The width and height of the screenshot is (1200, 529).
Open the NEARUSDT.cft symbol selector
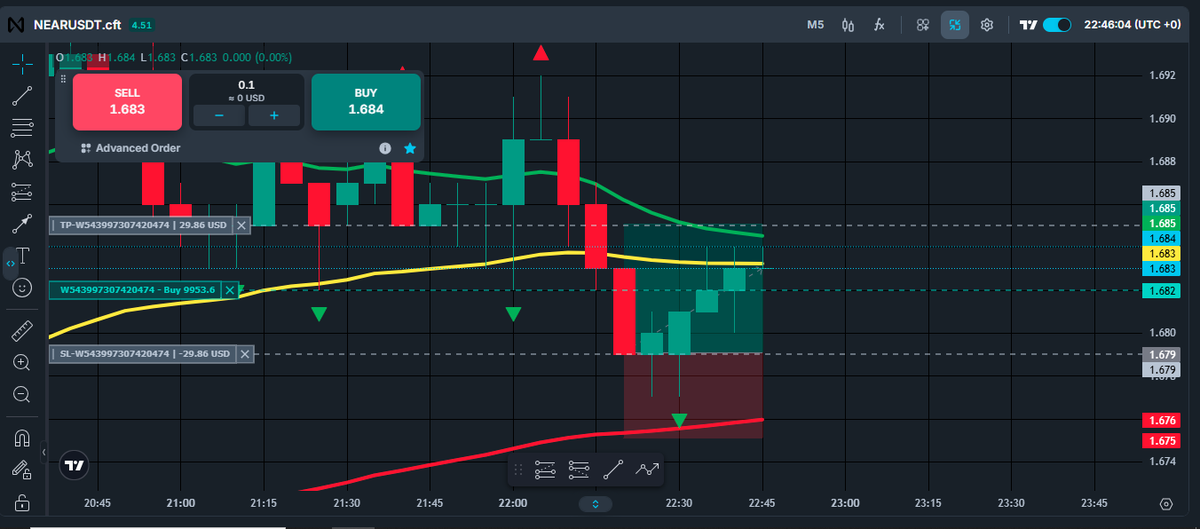75,24
